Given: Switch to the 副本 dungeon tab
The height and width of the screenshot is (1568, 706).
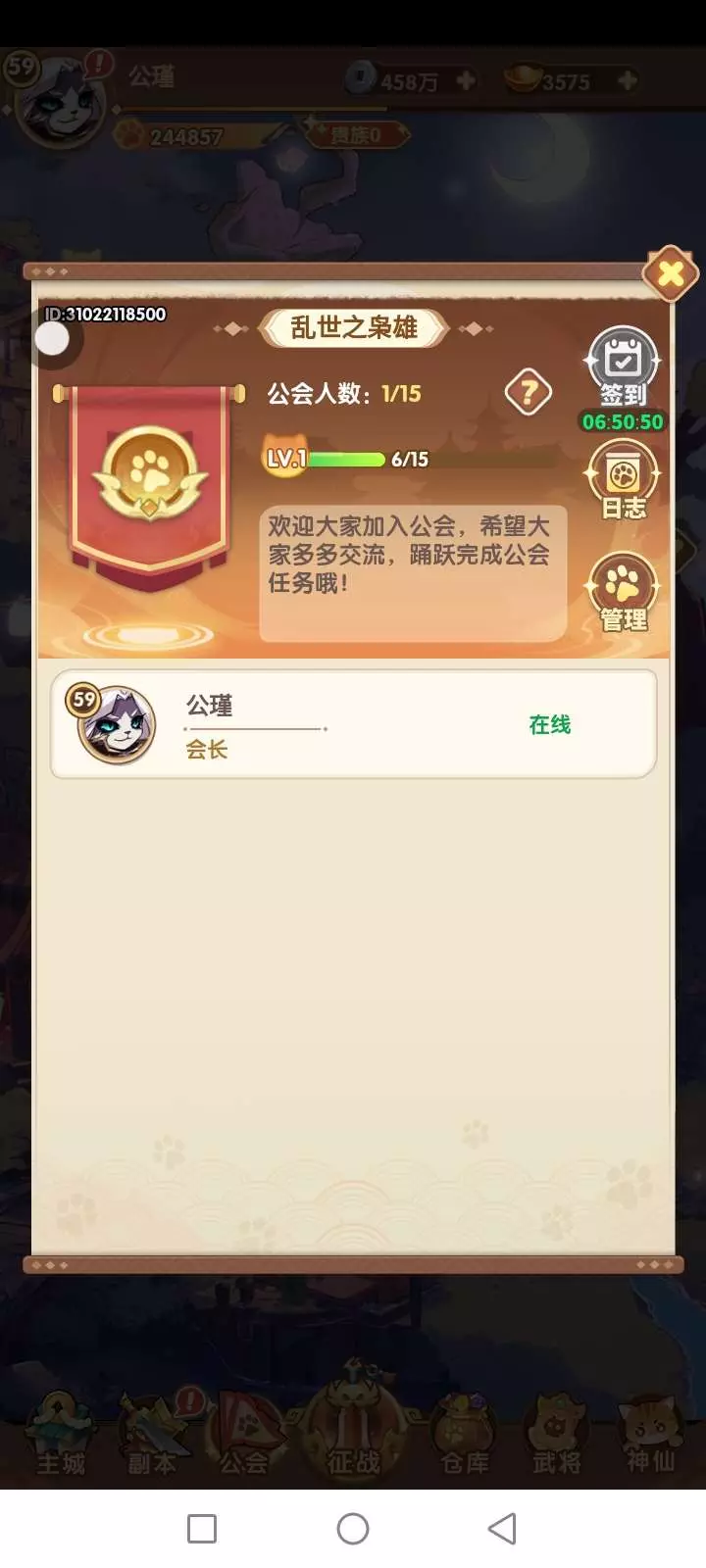Looking at the screenshot, I should 154,1436.
